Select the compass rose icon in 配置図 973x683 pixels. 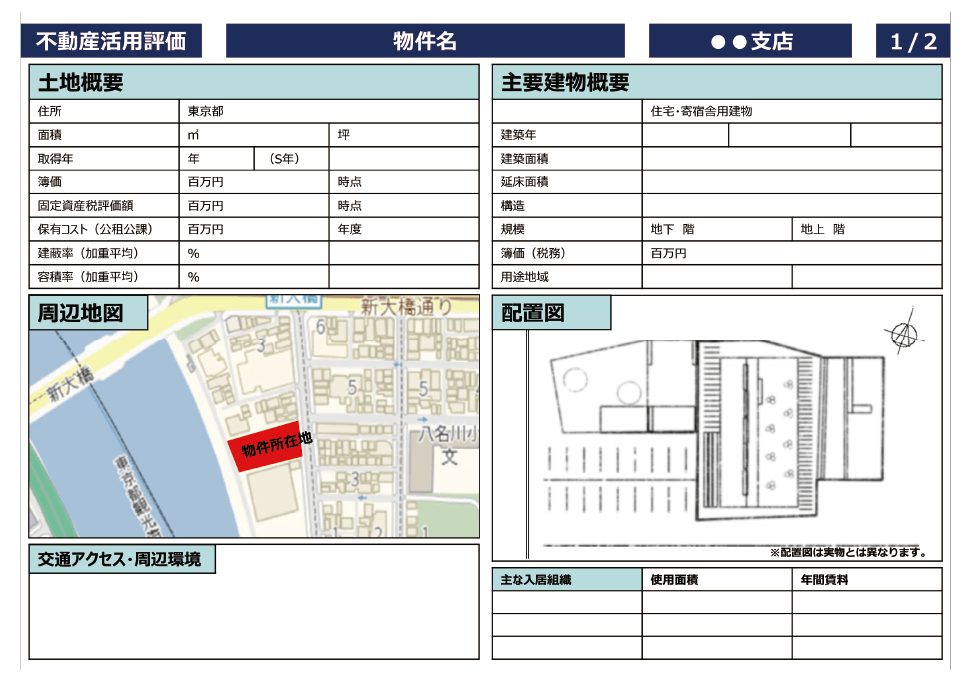tap(903, 334)
